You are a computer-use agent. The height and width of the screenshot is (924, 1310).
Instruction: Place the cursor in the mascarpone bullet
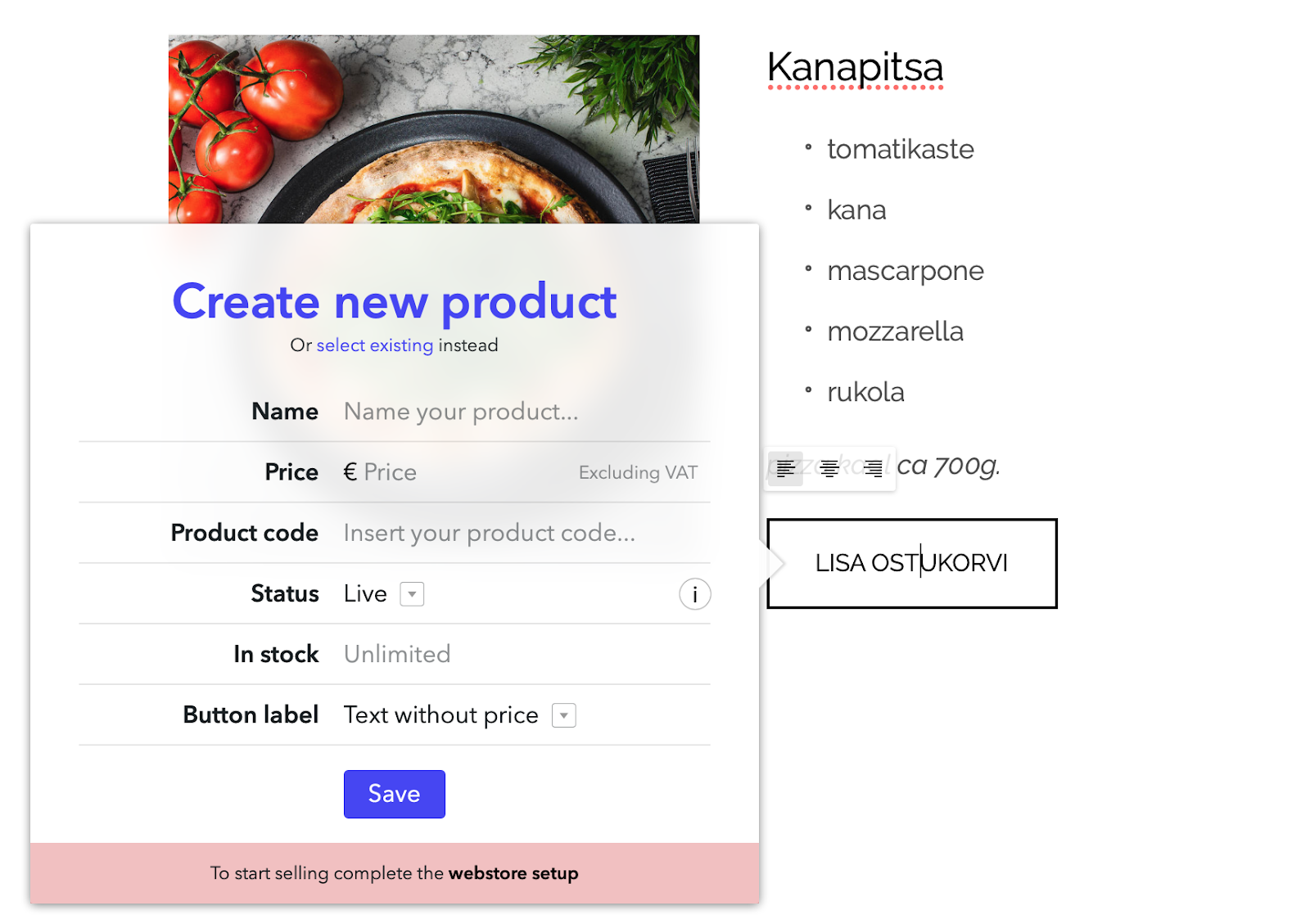905,271
